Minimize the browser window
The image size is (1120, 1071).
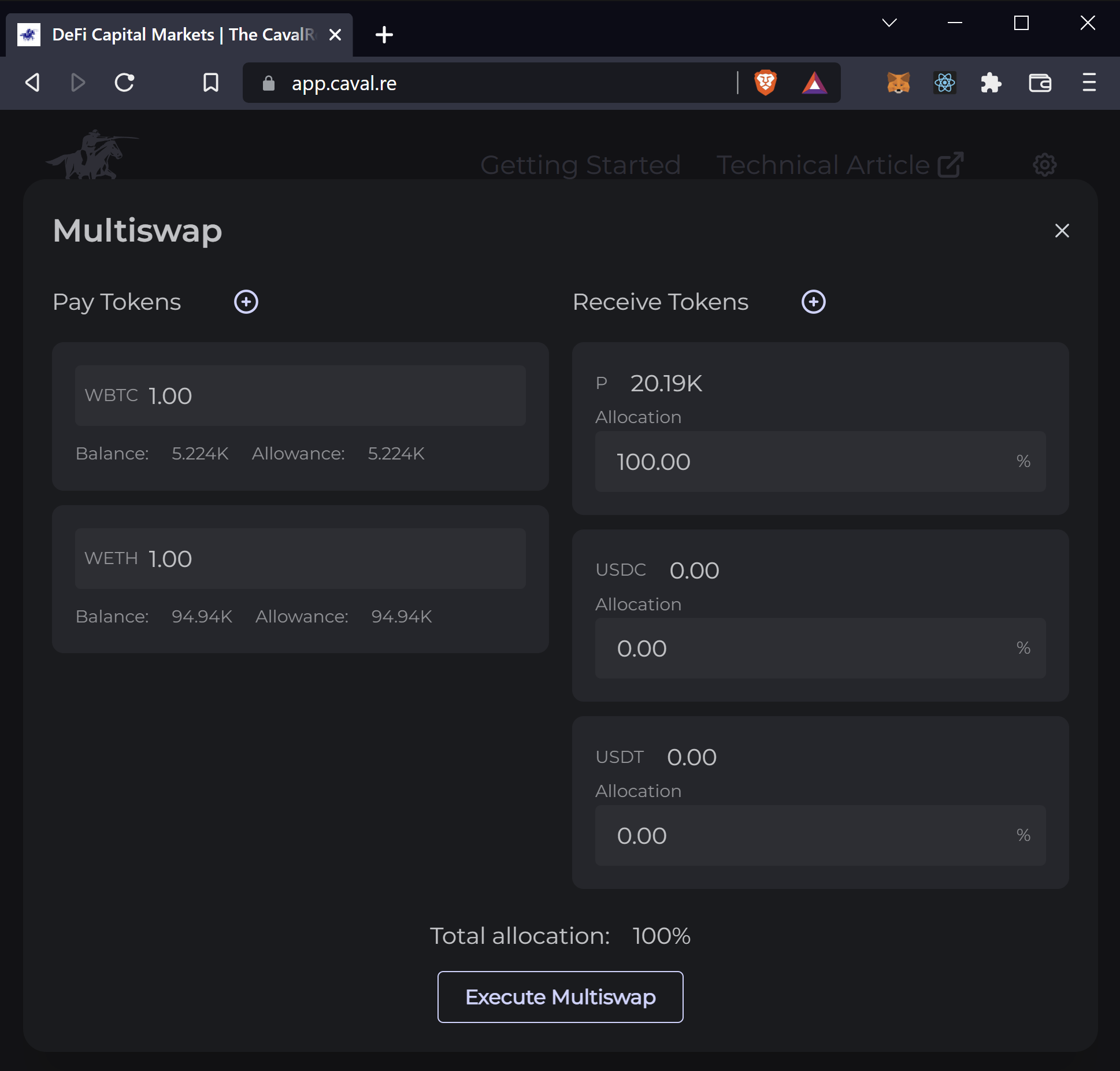955,23
